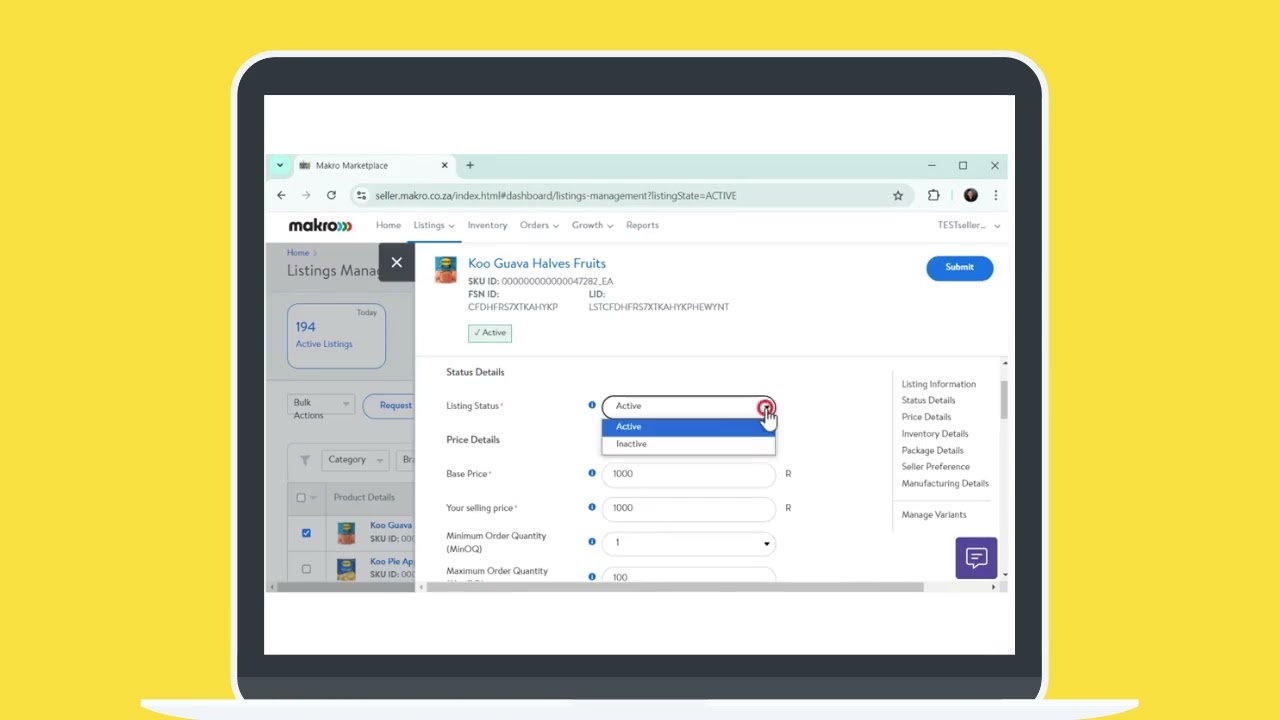Screen dimensions: 1280x720
Task: Click the makro logo
Action: [320, 226]
